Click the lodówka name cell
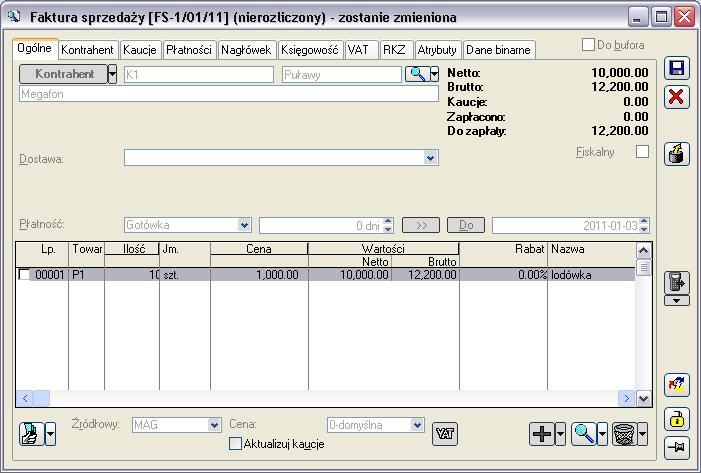 [x=591, y=275]
